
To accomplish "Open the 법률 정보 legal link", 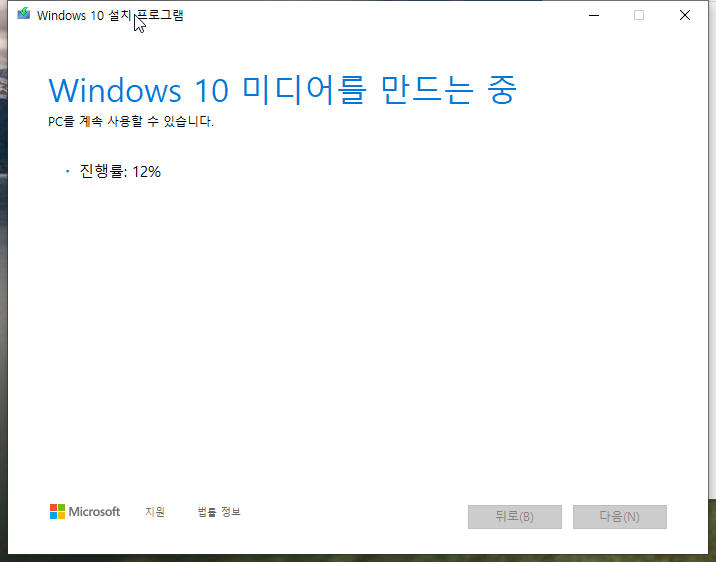I will [219, 512].
